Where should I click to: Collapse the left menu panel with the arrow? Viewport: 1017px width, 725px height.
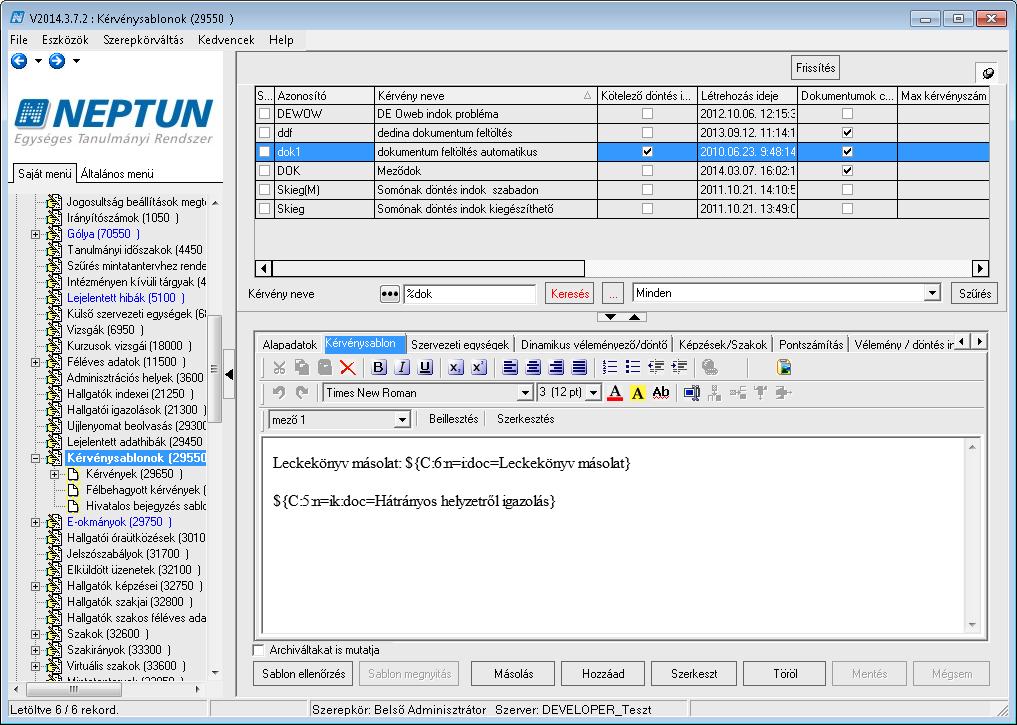(x=229, y=374)
